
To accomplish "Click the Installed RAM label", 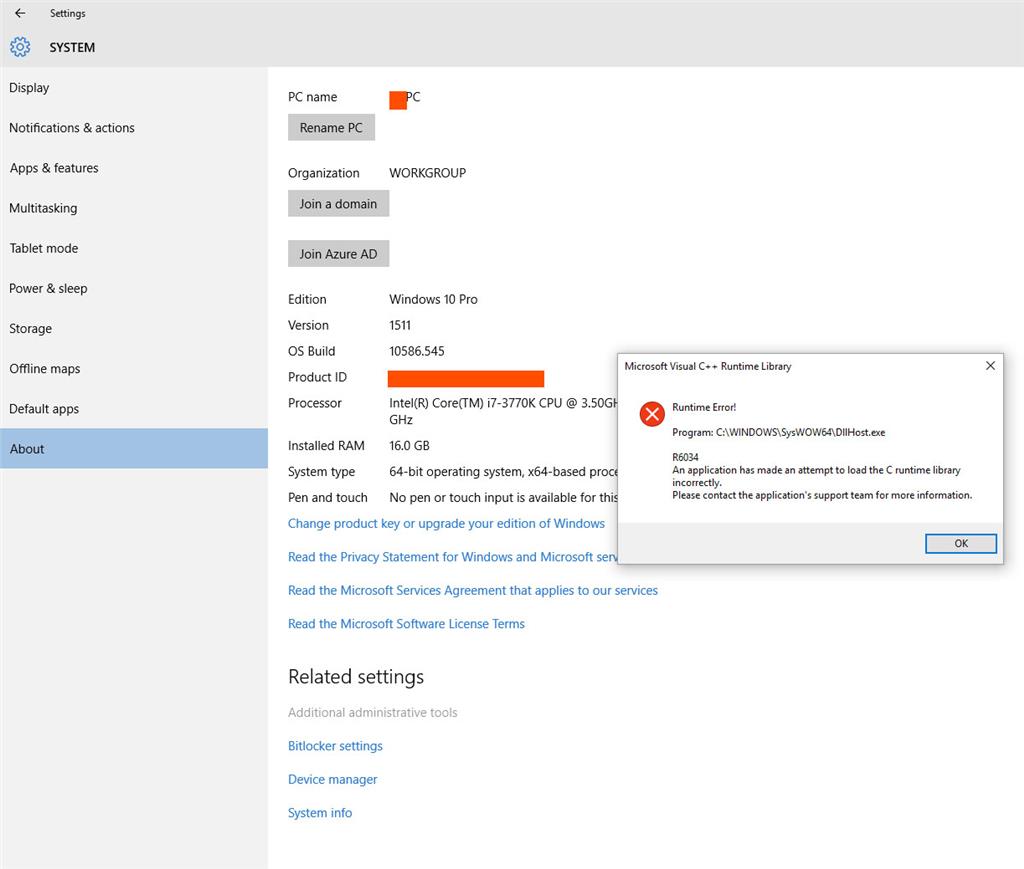I will click(x=327, y=445).
